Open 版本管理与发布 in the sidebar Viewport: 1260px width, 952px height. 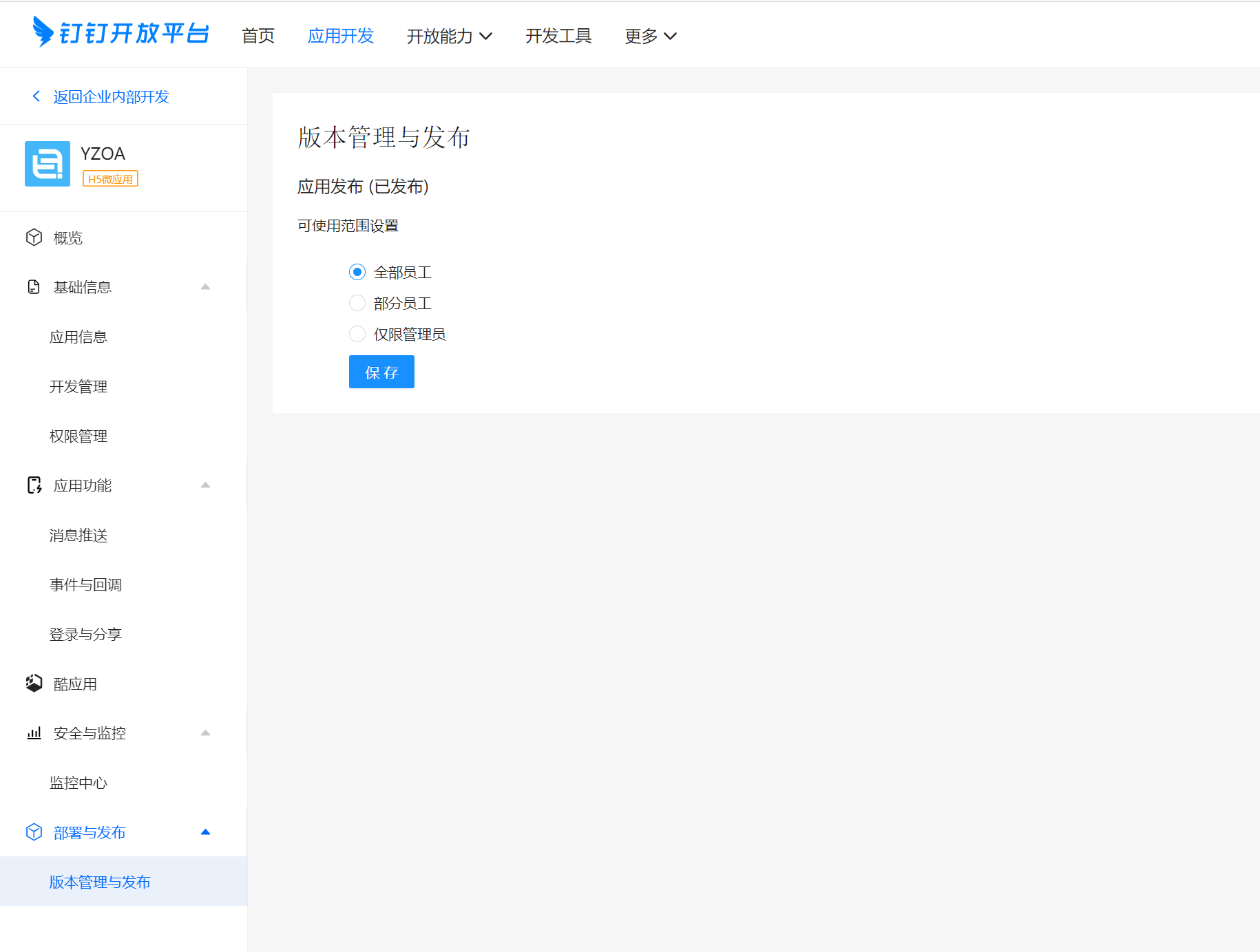coord(100,882)
